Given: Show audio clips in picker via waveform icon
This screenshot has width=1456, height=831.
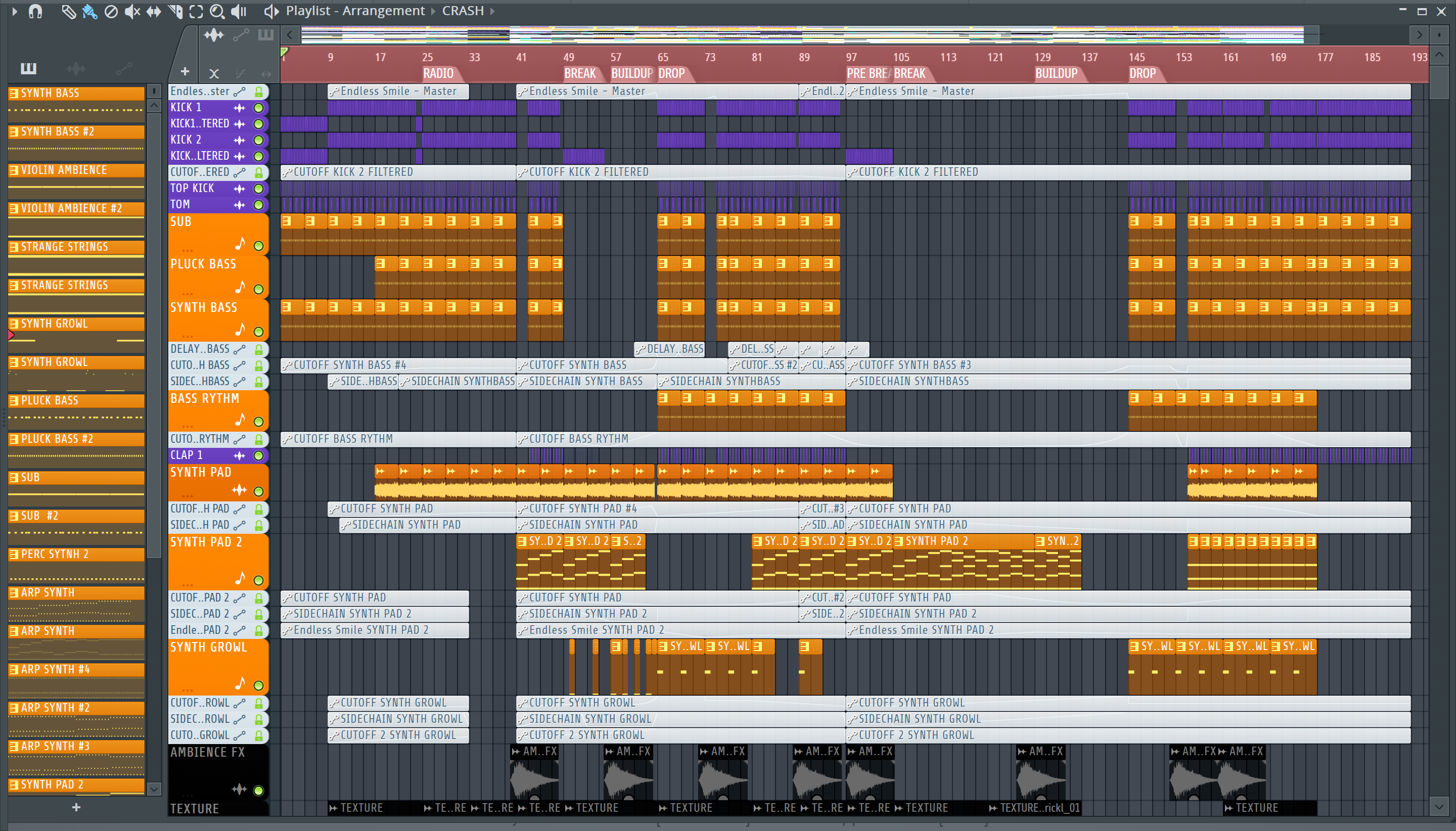Looking at the screenshot, I should pyautogui.click(x=76, y=68).
